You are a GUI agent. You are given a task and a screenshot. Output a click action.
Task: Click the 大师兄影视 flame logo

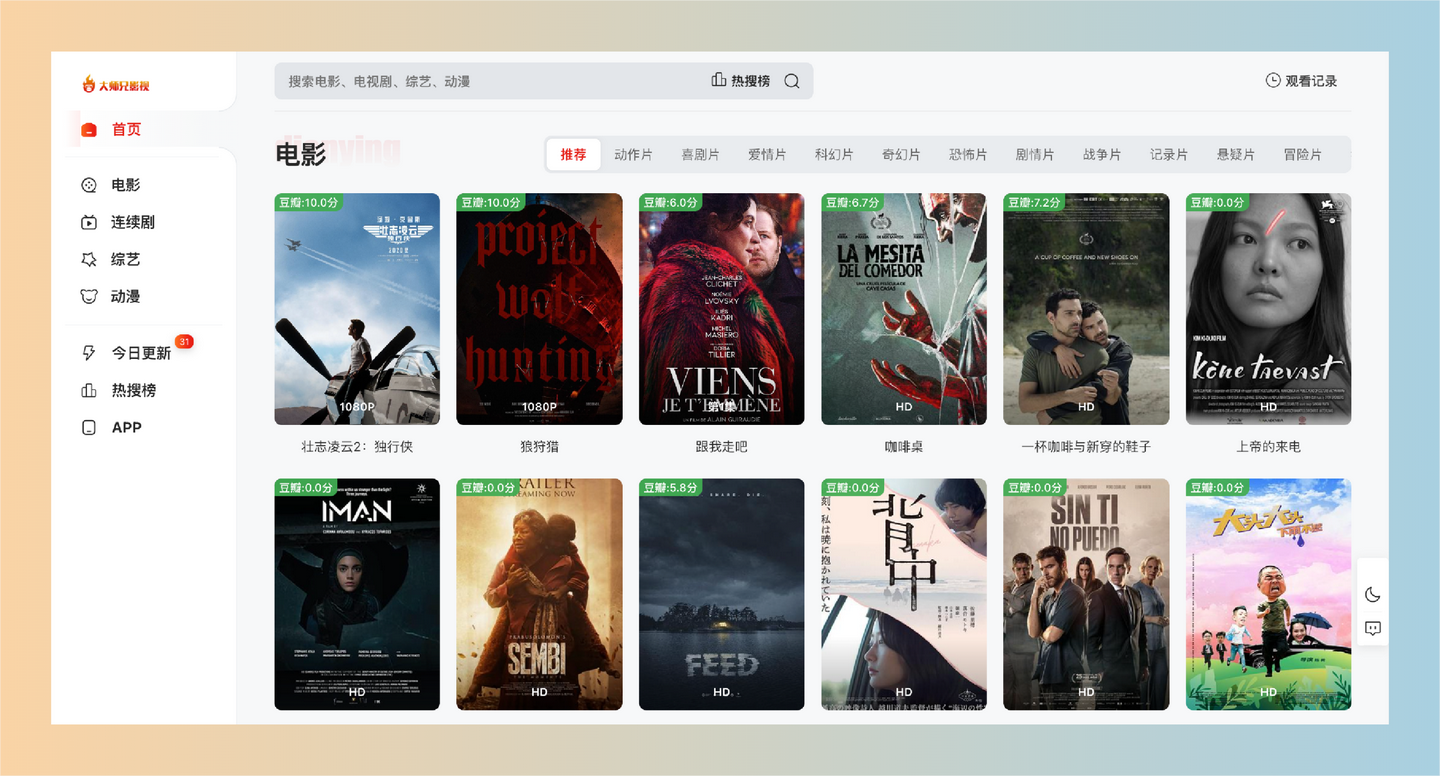click(116, 85)
